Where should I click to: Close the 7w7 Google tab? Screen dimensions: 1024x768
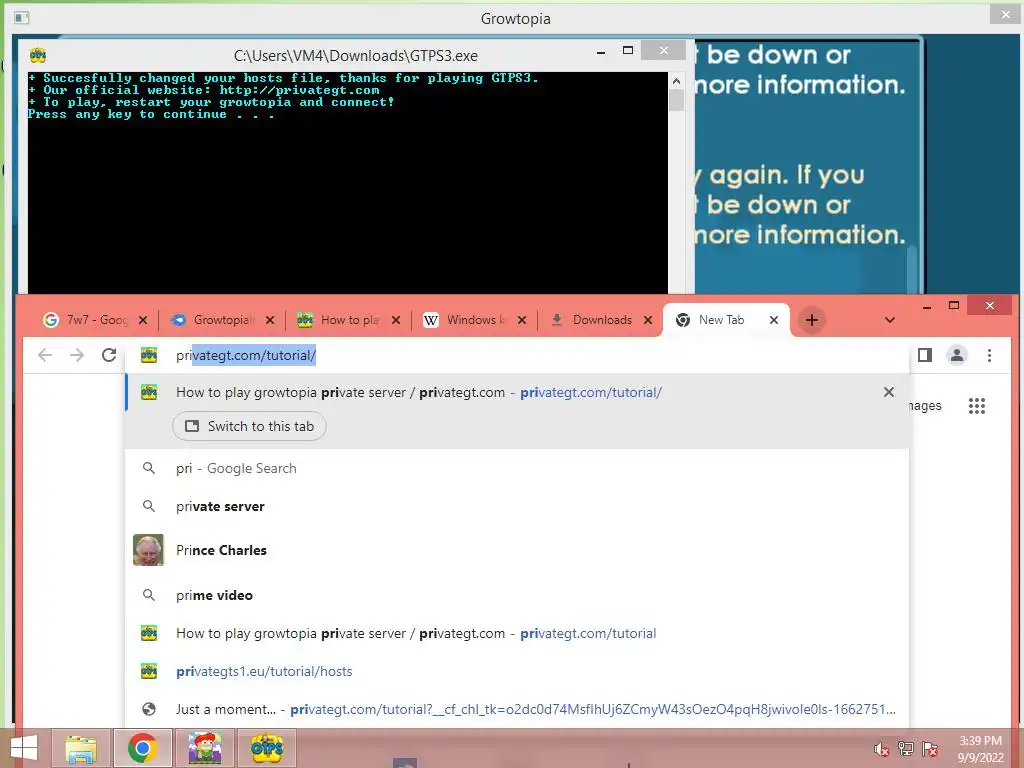click(143, 320)
